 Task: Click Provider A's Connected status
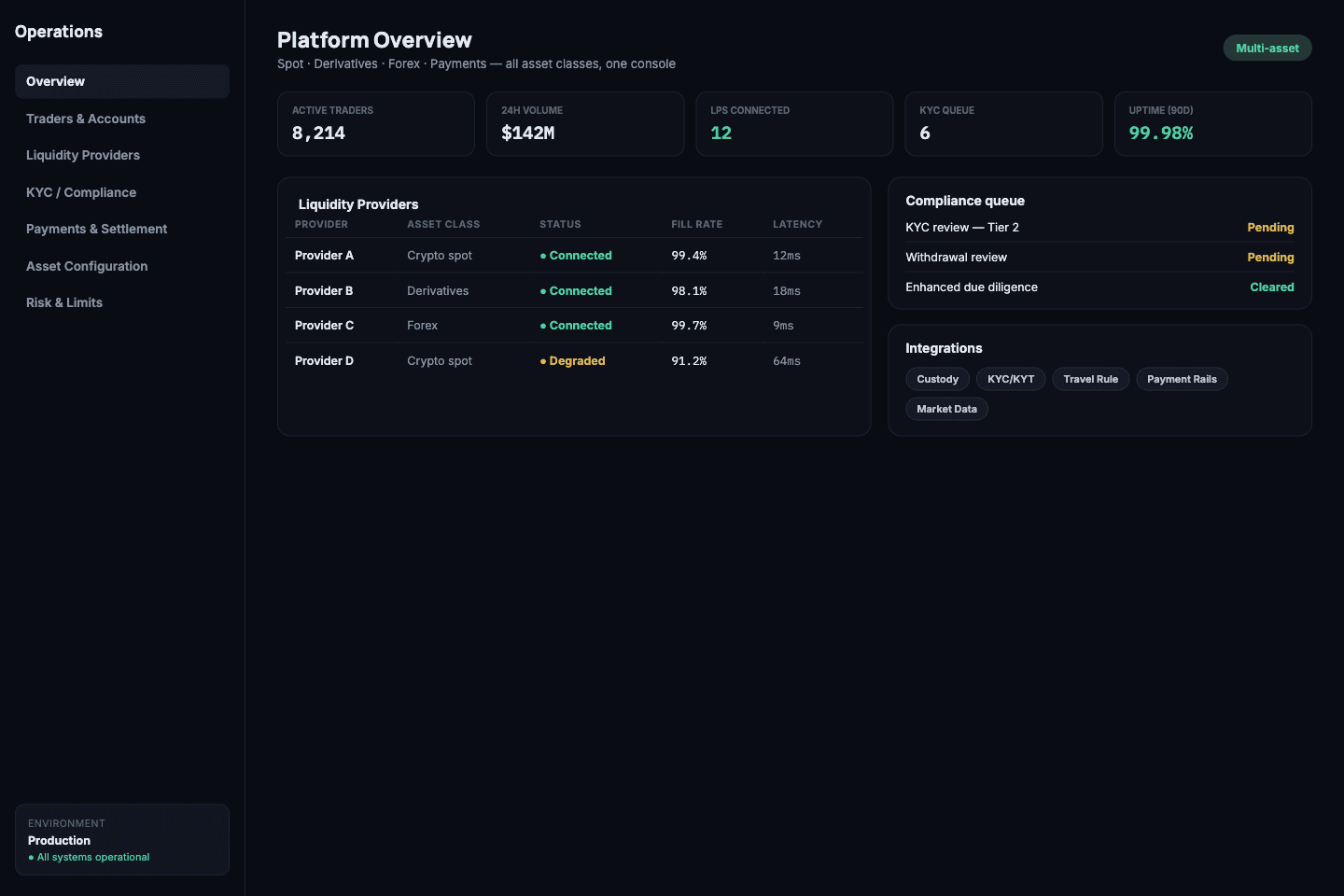pyautogui.click(x=576, y=256)
